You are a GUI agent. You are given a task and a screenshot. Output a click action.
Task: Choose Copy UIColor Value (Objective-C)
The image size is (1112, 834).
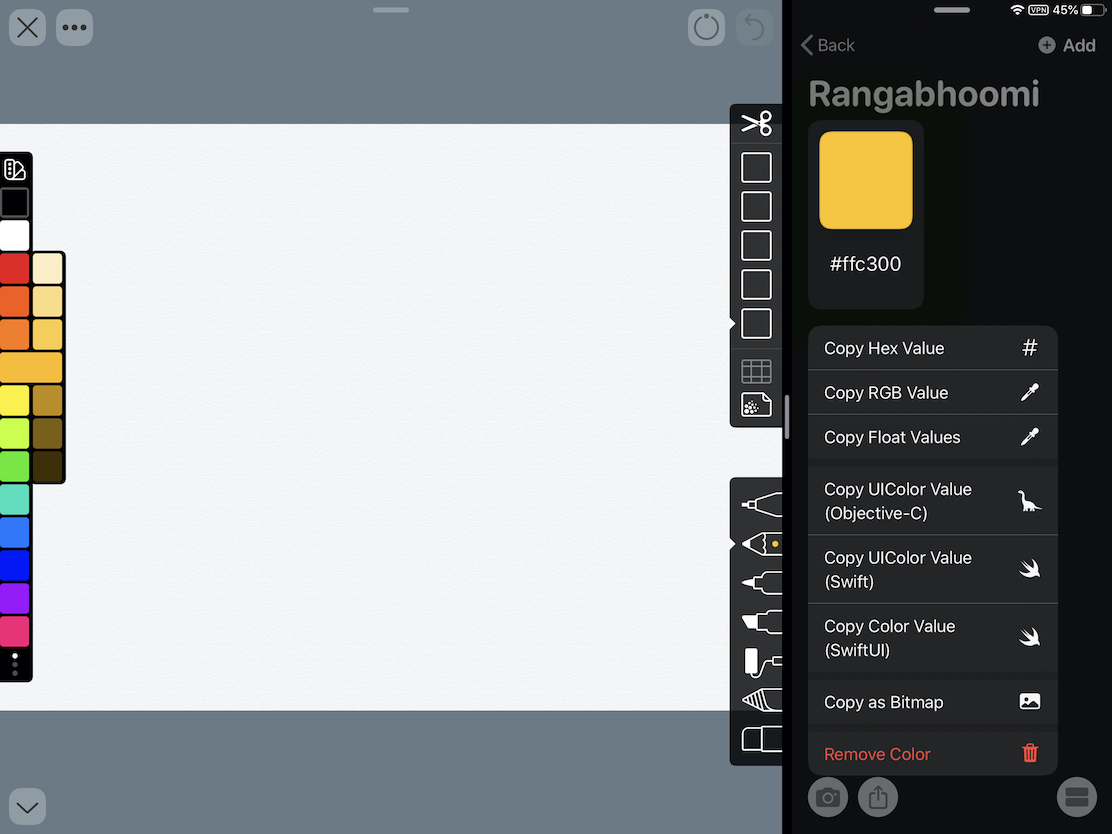[933, 501]
